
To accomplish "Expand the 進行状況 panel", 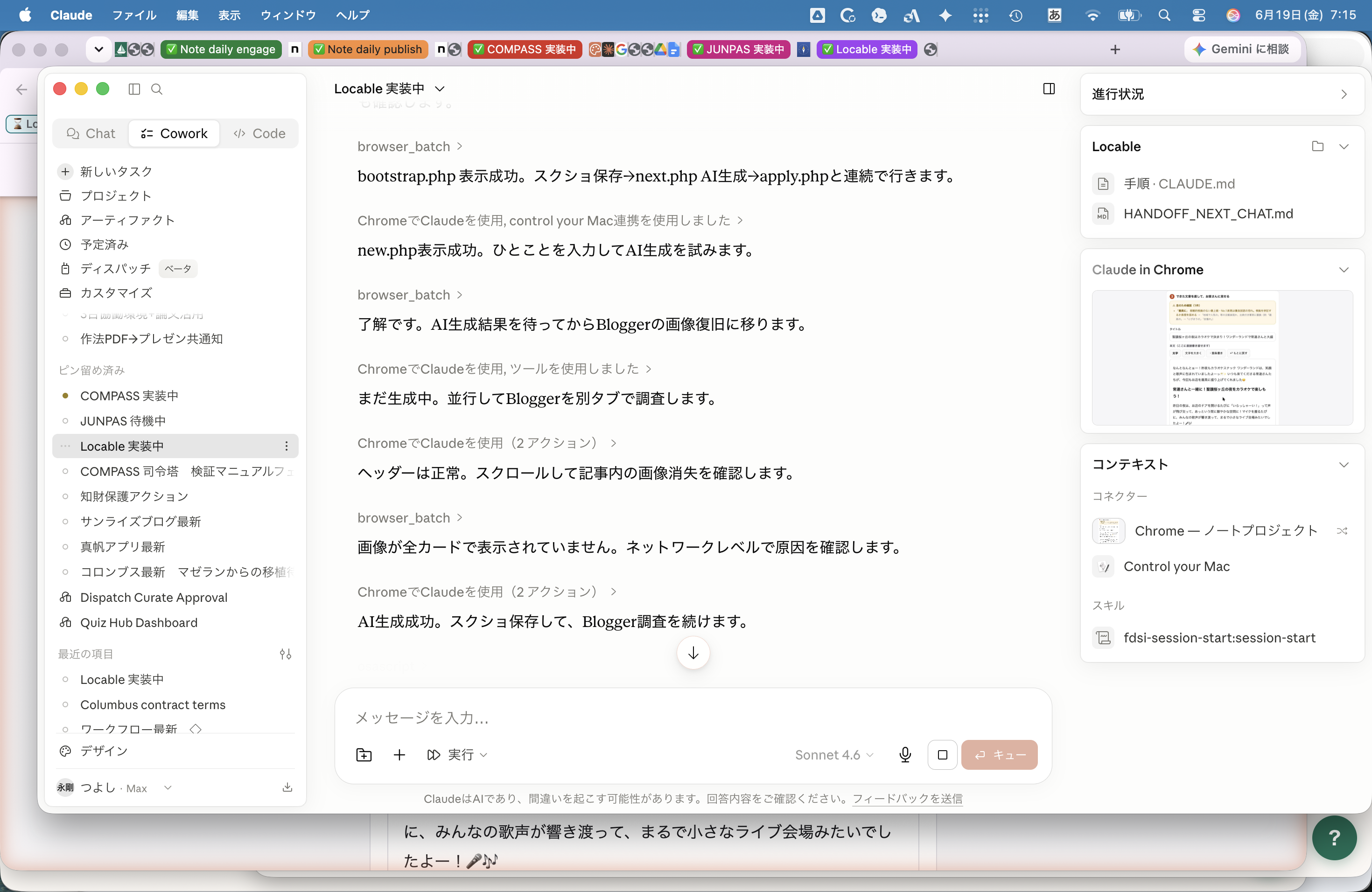I will point(1344,94).
